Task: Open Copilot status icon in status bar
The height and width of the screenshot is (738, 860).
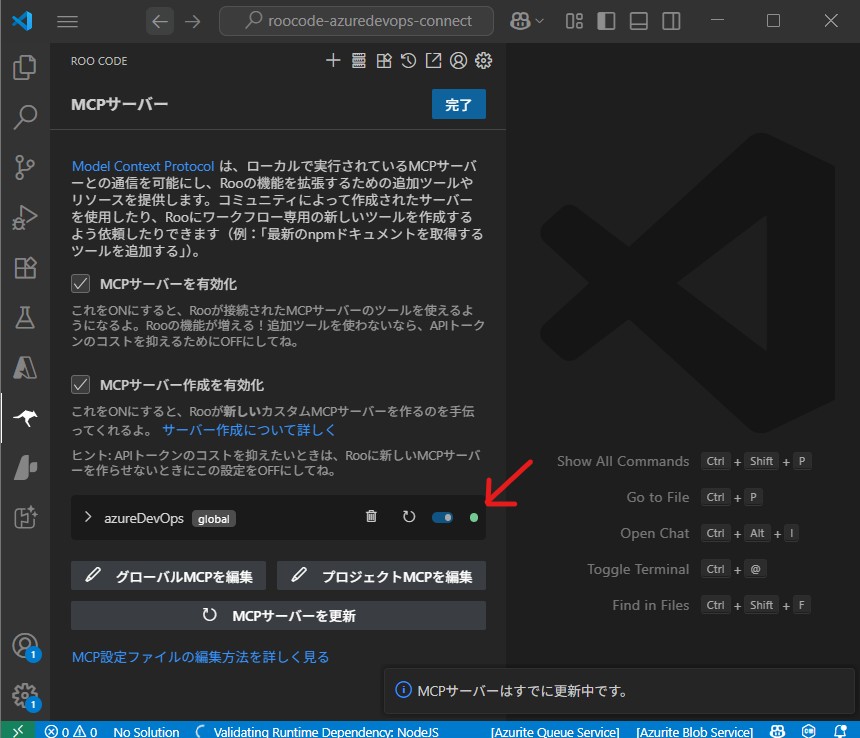Action: click(x=778, y=731)
